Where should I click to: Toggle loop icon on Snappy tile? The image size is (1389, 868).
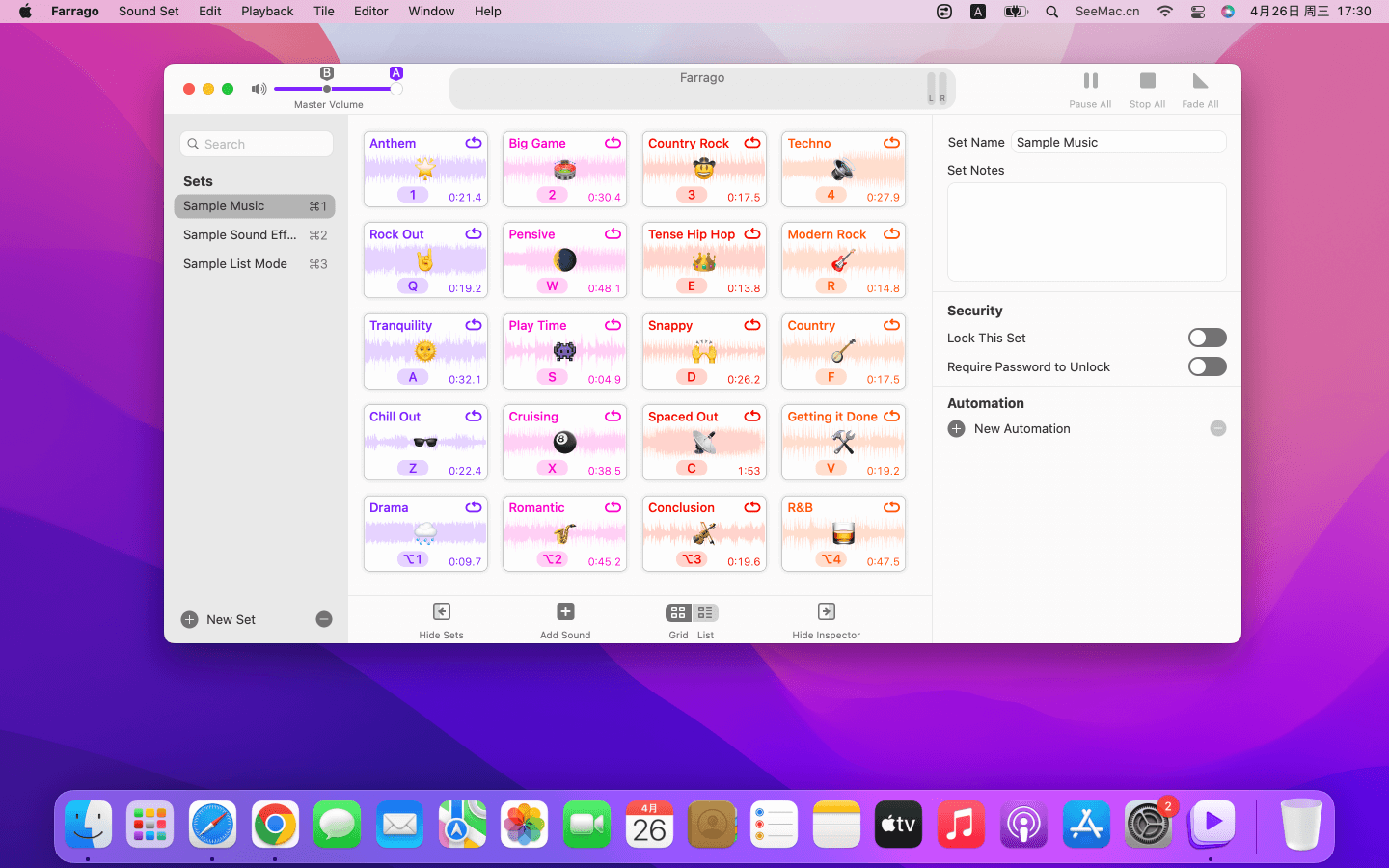pos(752,325)
